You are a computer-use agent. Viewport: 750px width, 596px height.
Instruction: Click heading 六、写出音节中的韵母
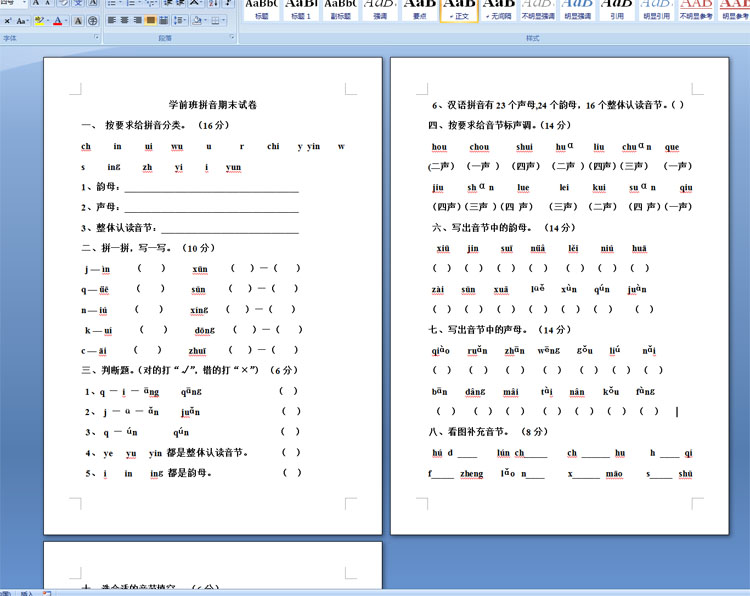click(x=504, y=228)
